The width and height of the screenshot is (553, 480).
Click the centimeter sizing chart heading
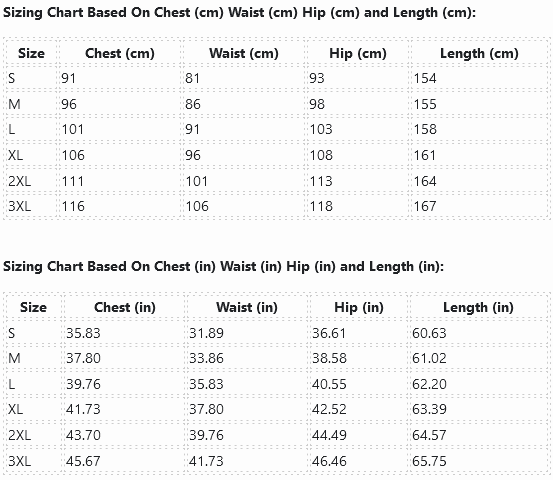pos(239,13)
